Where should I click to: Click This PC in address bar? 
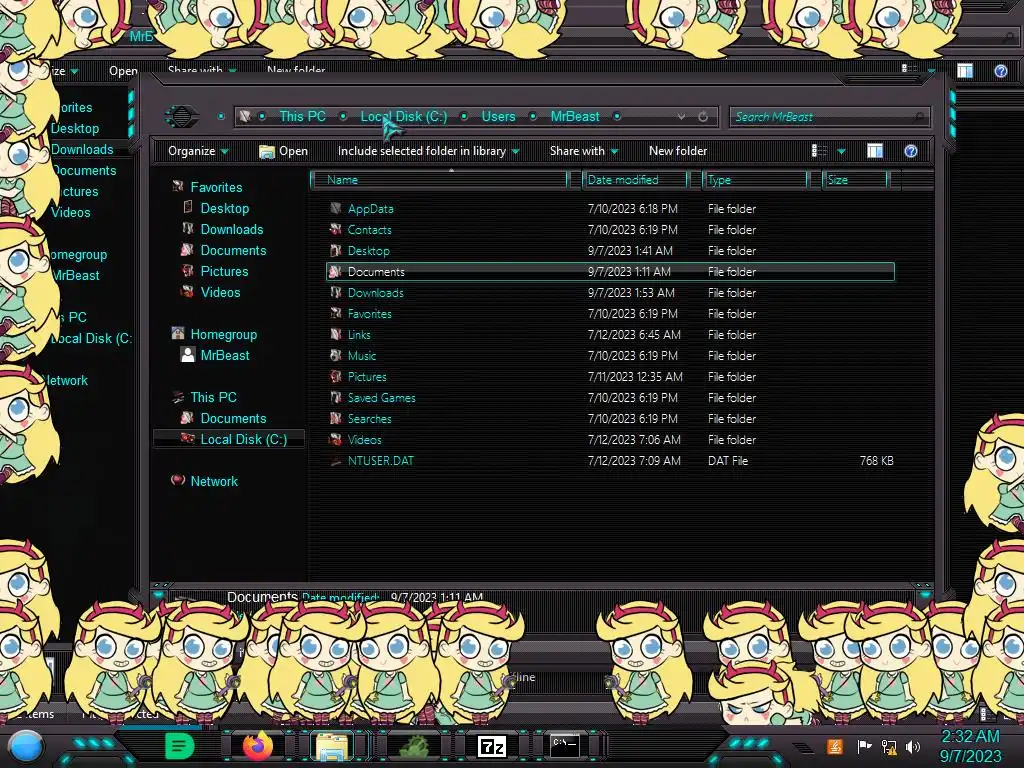point(302,116)
